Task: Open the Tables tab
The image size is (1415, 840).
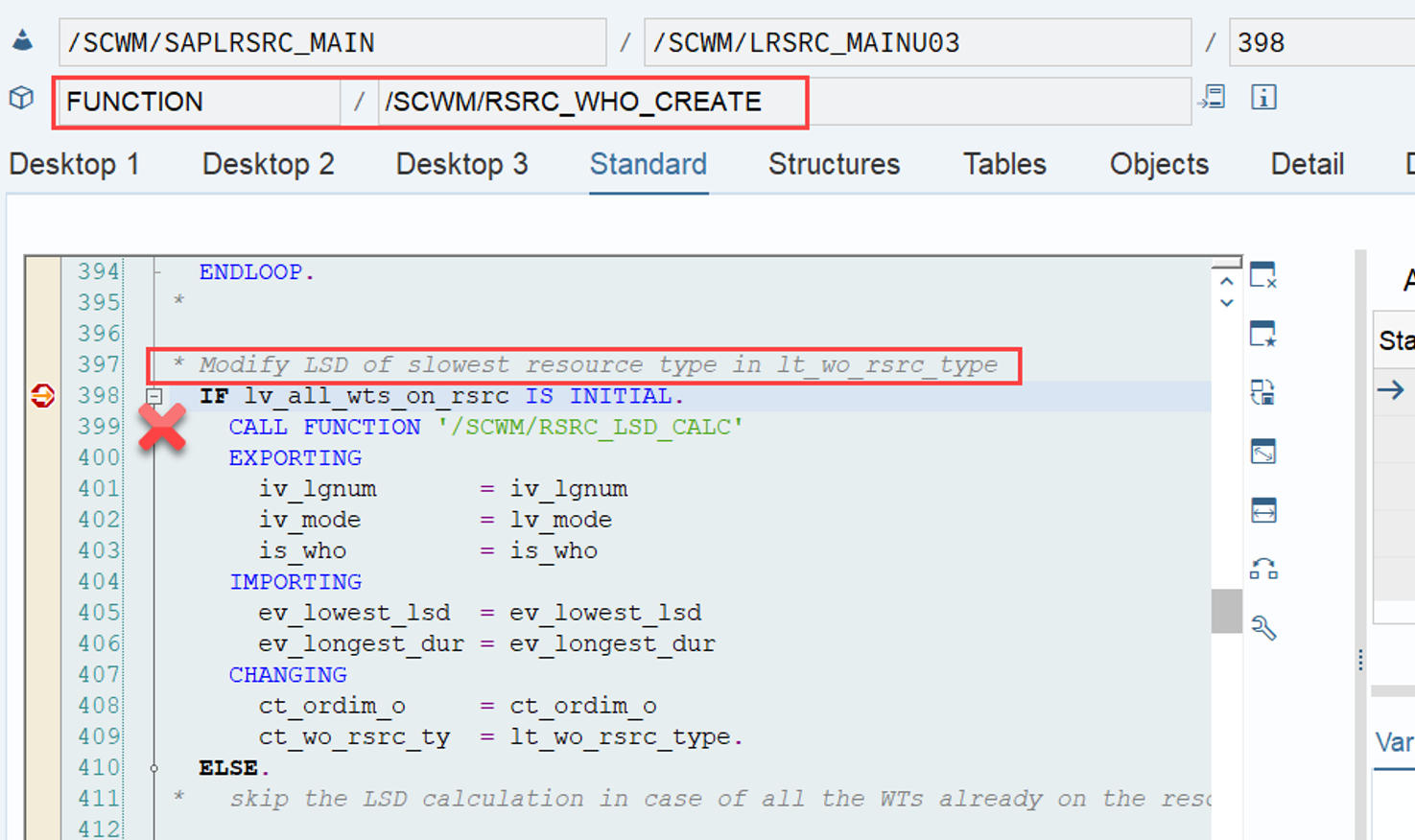Action: click(1004, 164)
